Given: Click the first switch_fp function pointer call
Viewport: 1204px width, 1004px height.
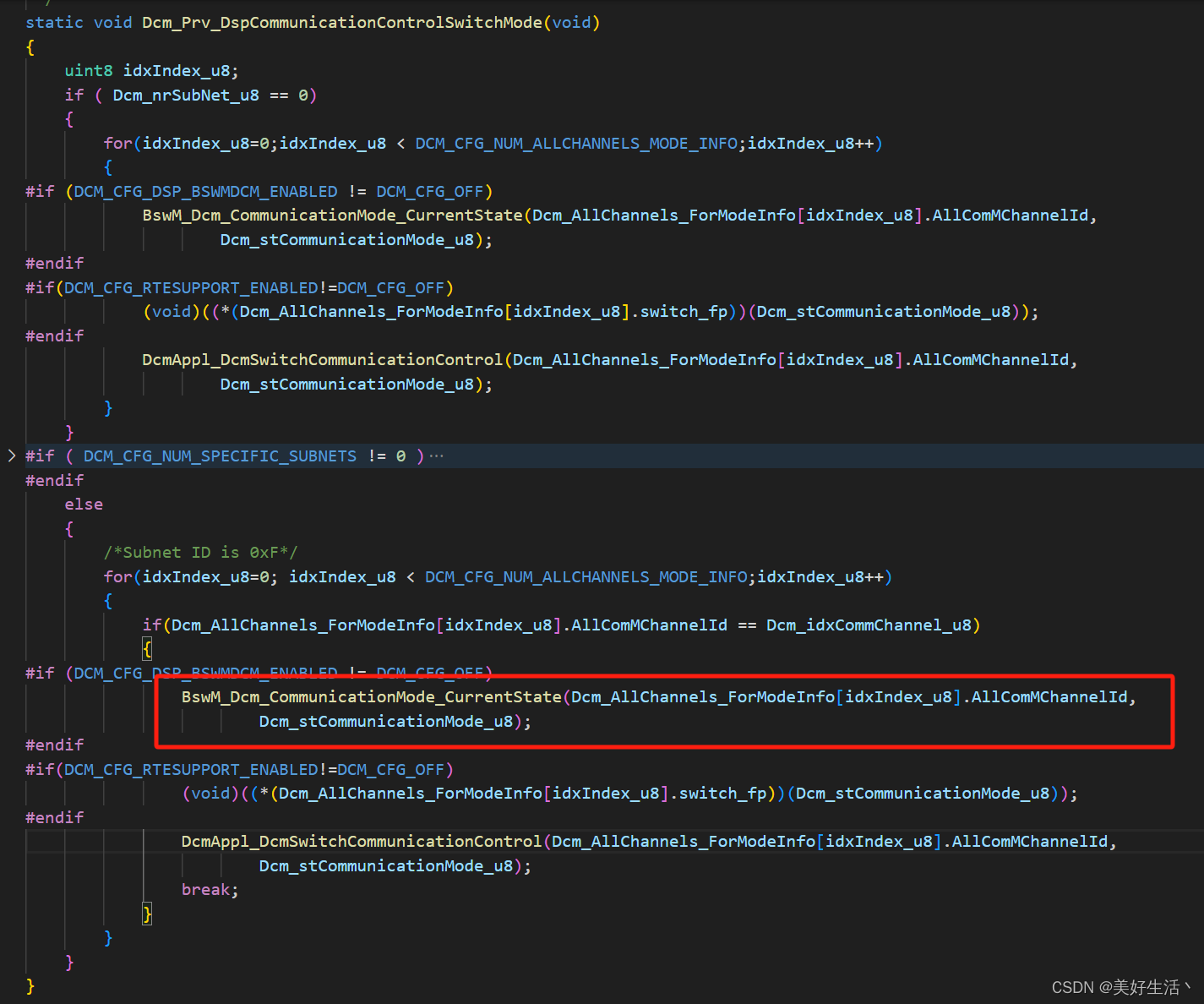Looking at the screenshot, I should point(684,312).
